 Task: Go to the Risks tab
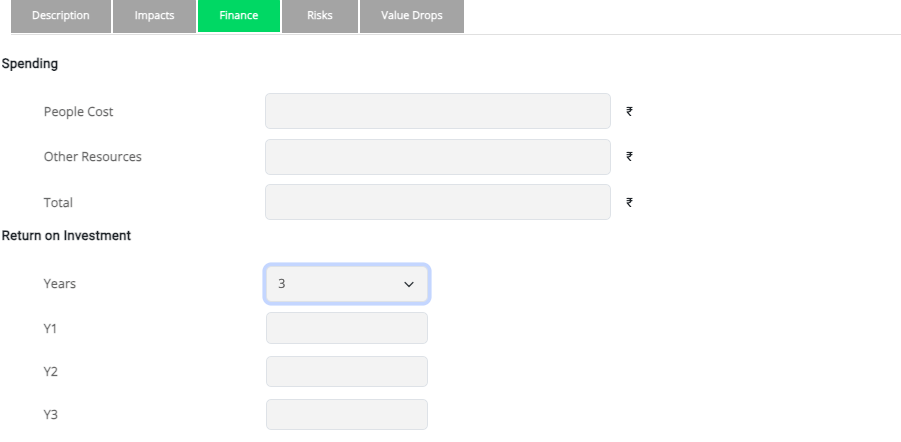pyautogui.click(x=320, y=16)
